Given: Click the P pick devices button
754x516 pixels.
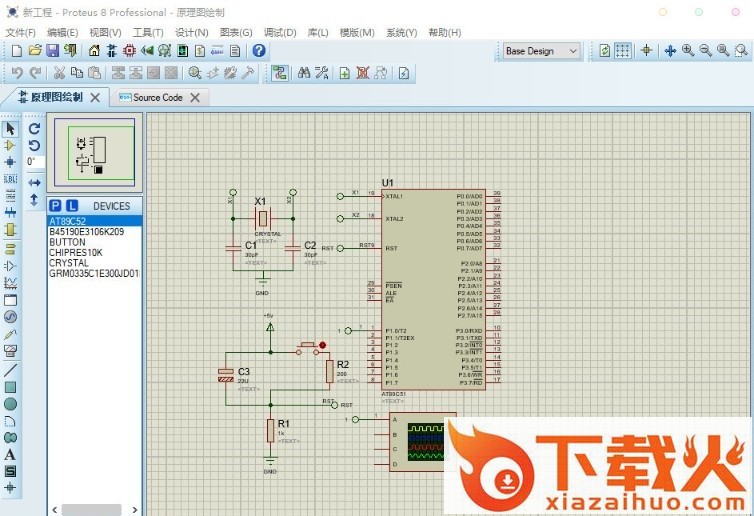Looking at the screenshot, I should 56,206.
